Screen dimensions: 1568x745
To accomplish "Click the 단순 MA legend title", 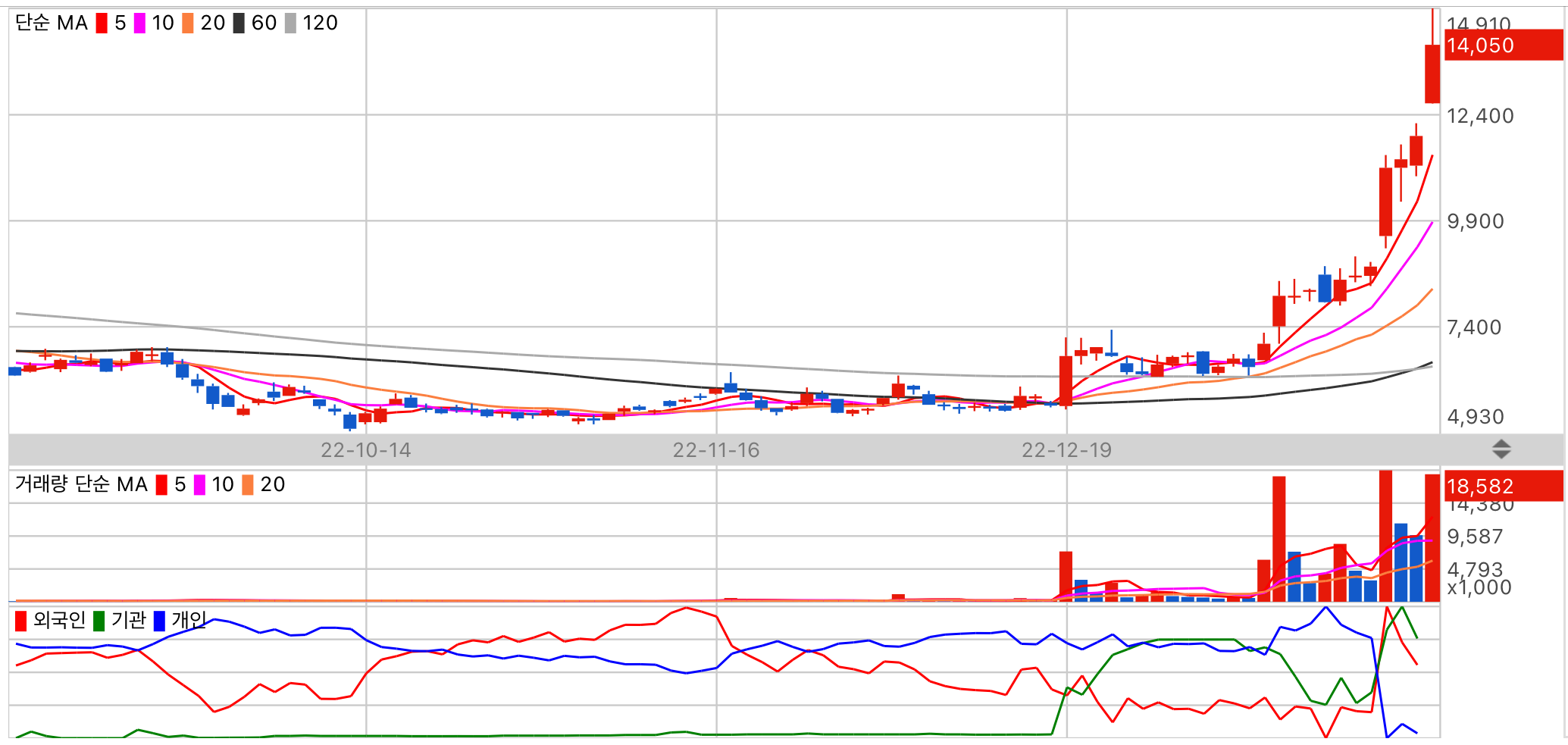I will [52, 23].
